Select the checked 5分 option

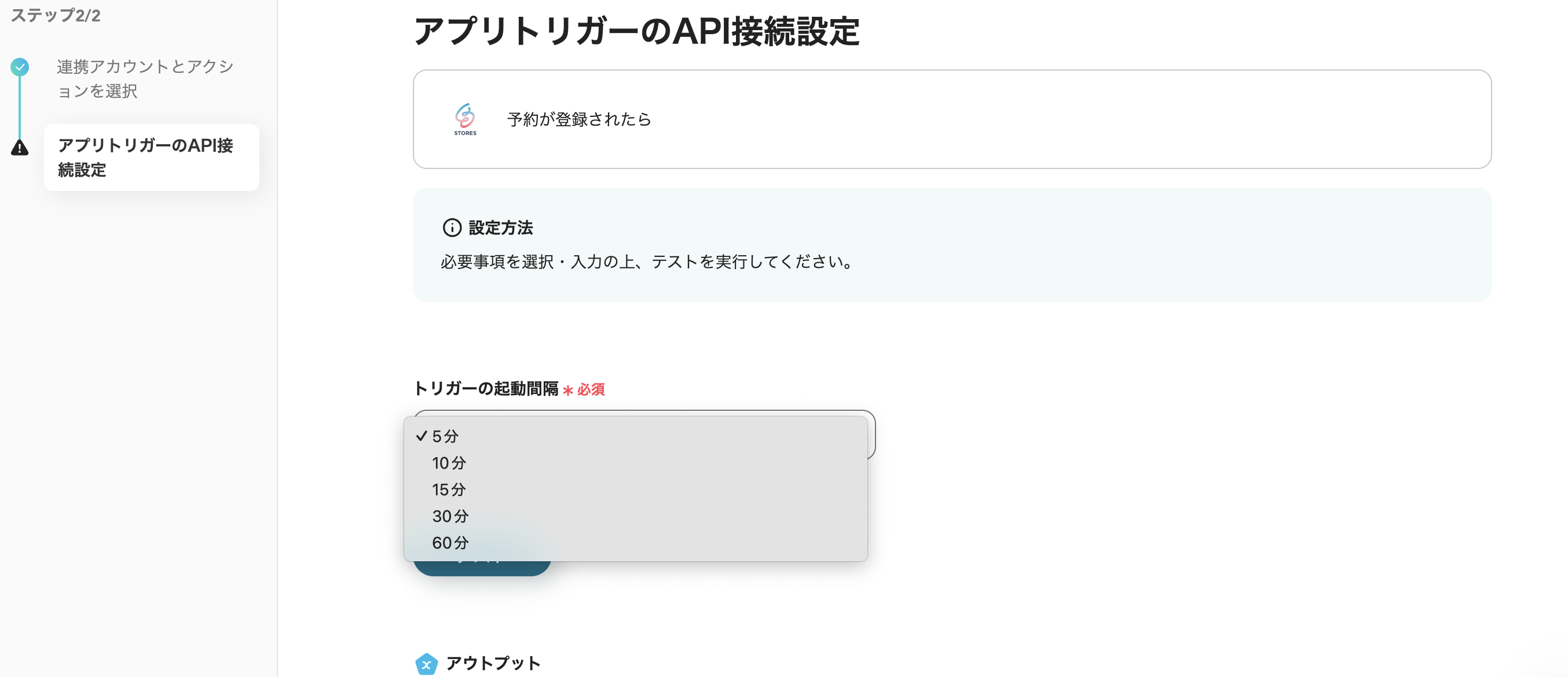(445, 436)
